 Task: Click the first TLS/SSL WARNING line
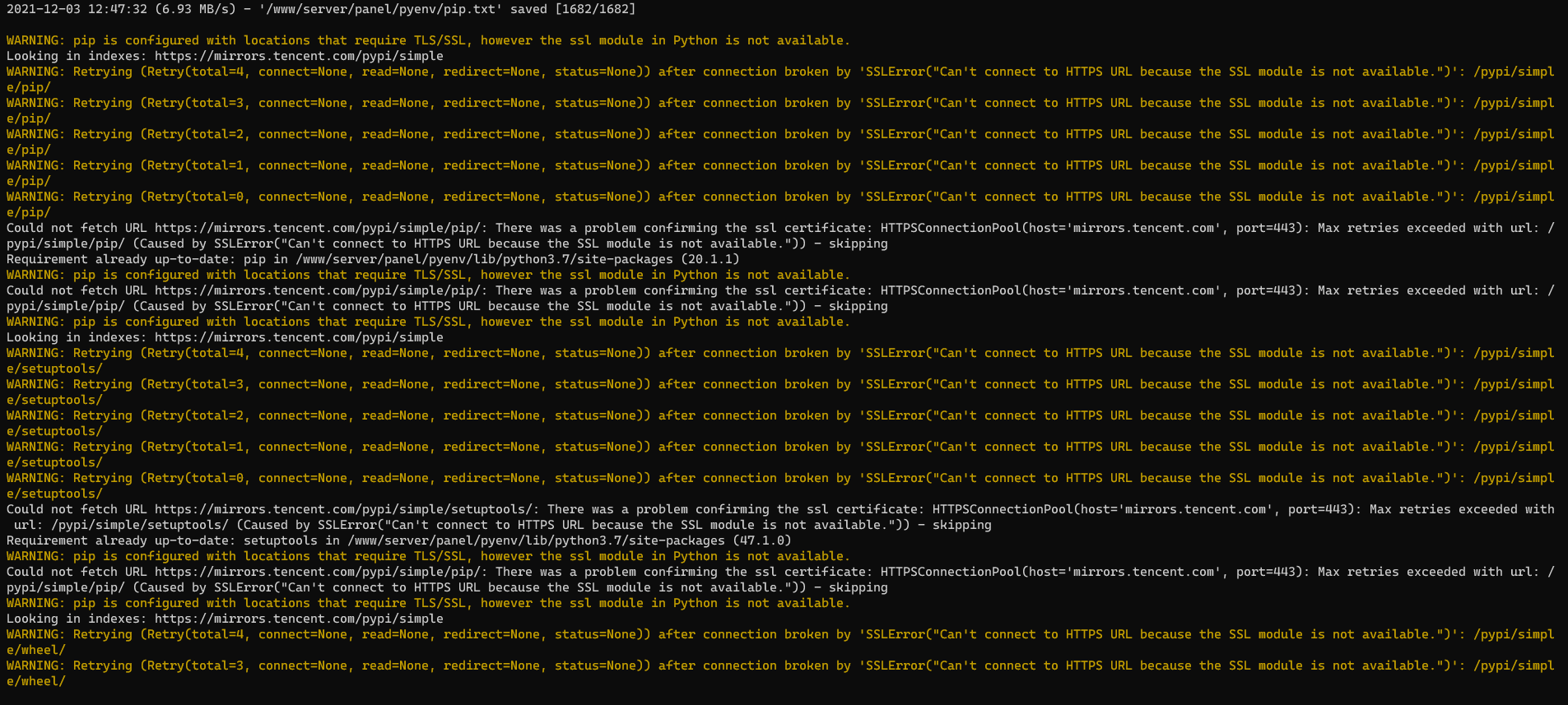(428, 40)
